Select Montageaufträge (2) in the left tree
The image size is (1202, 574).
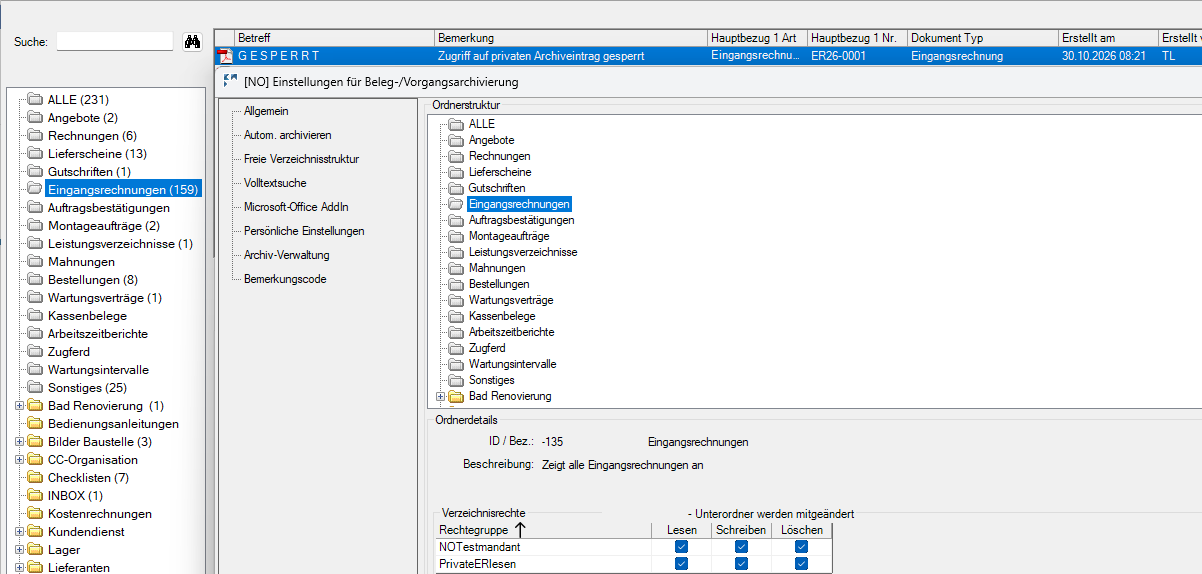(103, 226)
